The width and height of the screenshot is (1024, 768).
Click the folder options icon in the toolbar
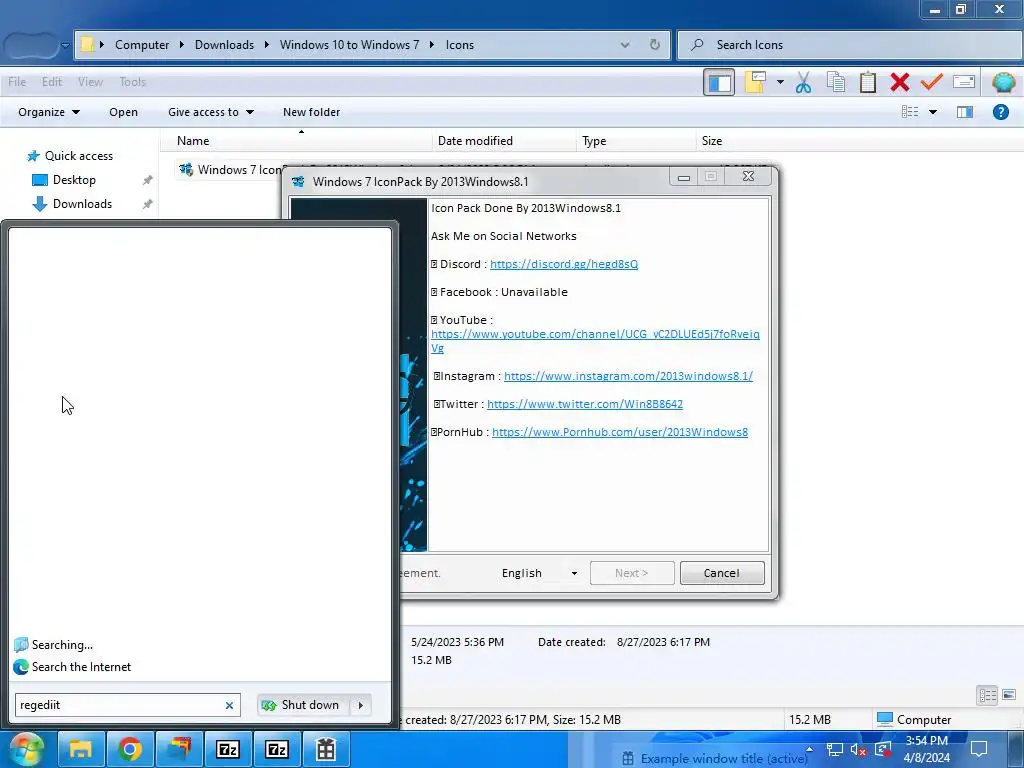click(x=756, y=82)
